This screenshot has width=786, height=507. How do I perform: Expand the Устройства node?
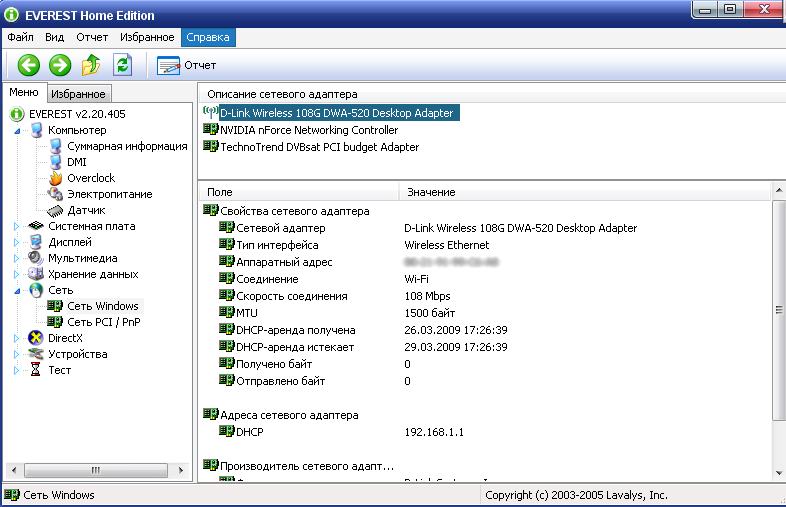click(x=17, y=355)
